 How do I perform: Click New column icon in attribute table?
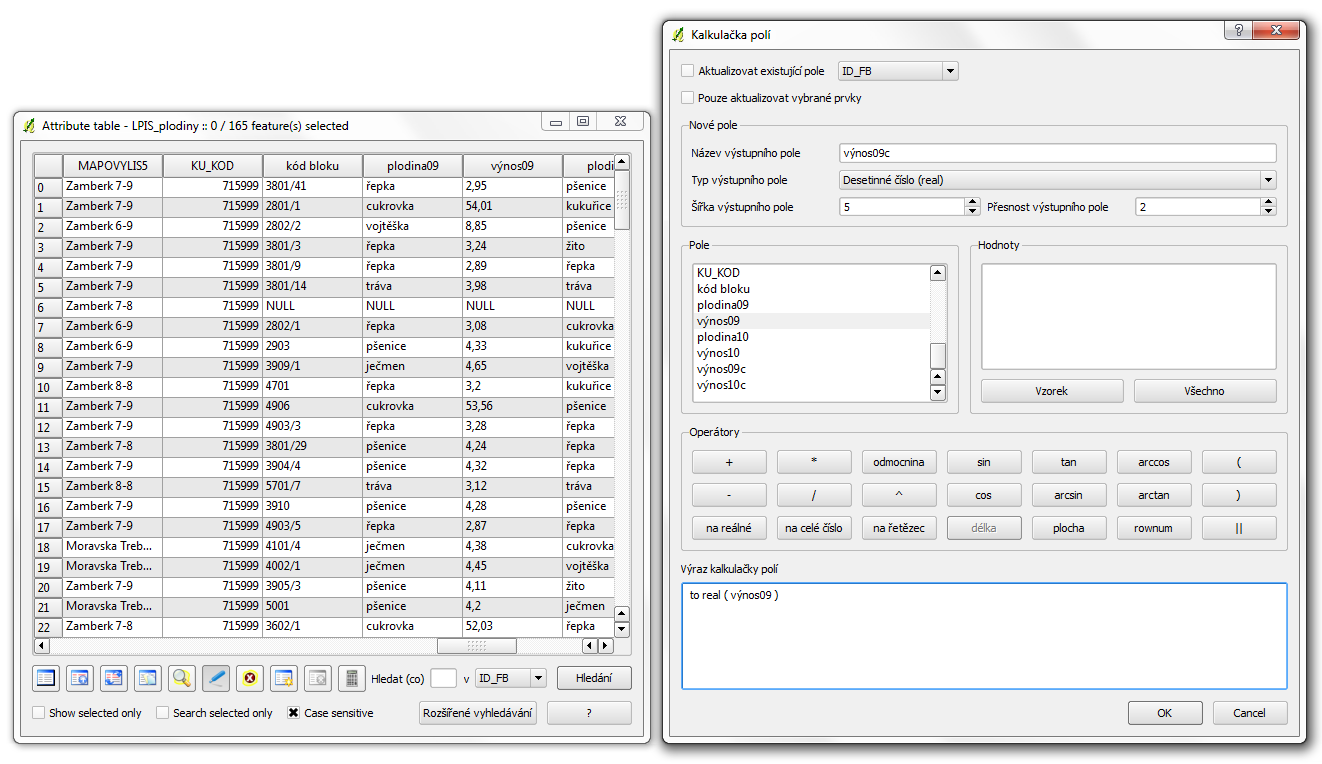[x=284, y=678]
